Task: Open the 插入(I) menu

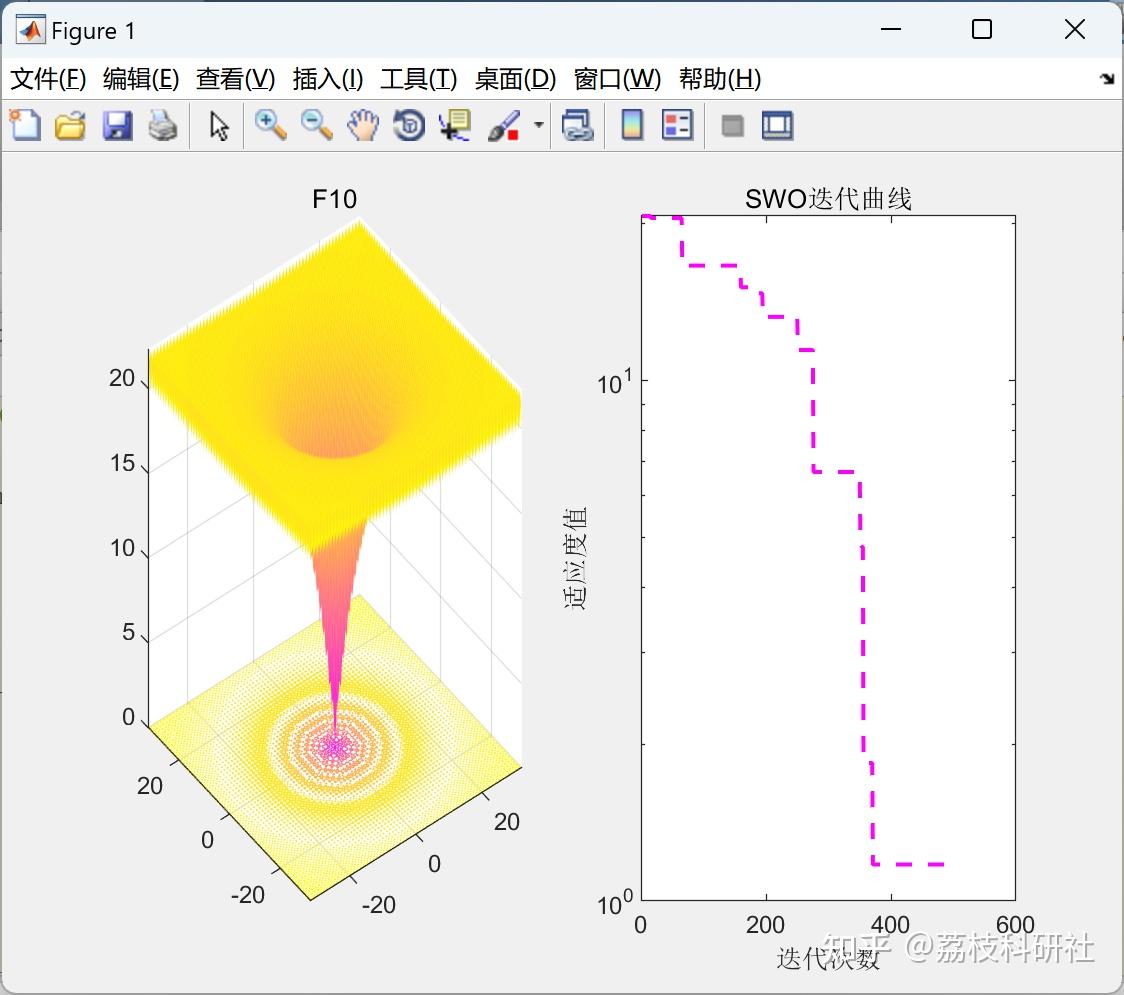Action: pyautogui.click(x=328, y=79)
